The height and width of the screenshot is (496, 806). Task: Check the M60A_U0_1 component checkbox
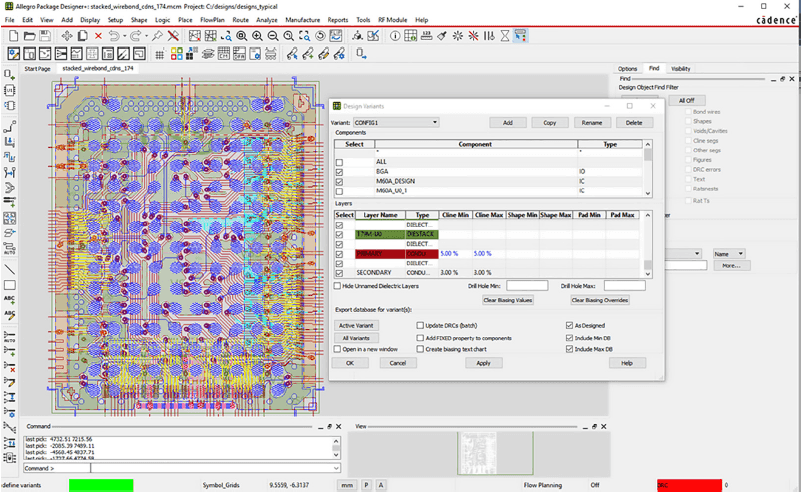coord(339,192)
